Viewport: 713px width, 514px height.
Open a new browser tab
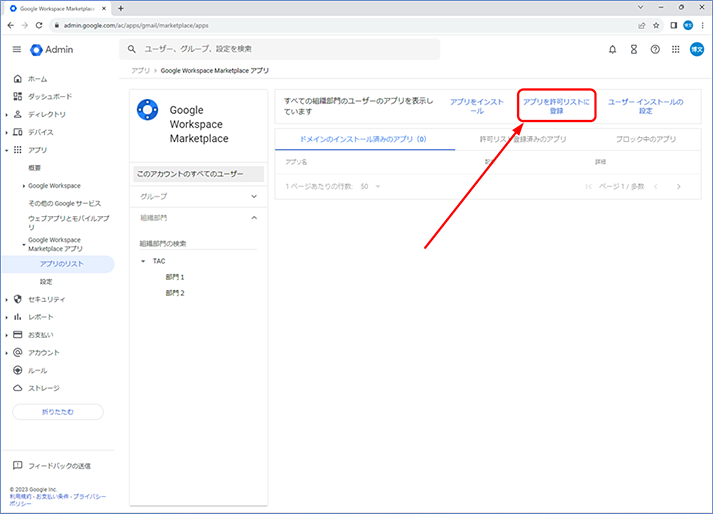point(121,8)
